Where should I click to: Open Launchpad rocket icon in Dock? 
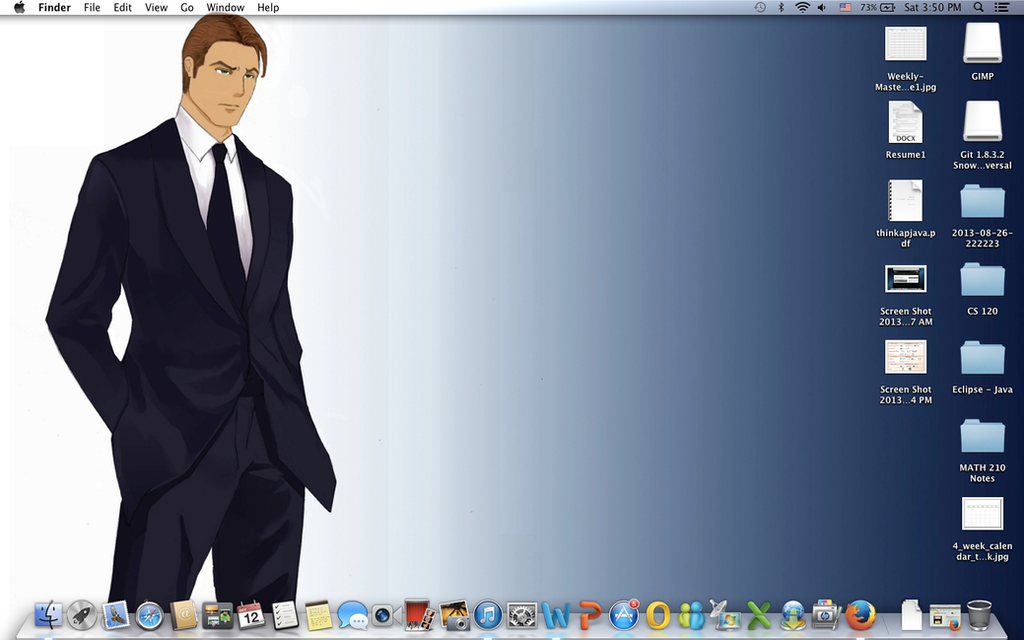click(82, 615)
